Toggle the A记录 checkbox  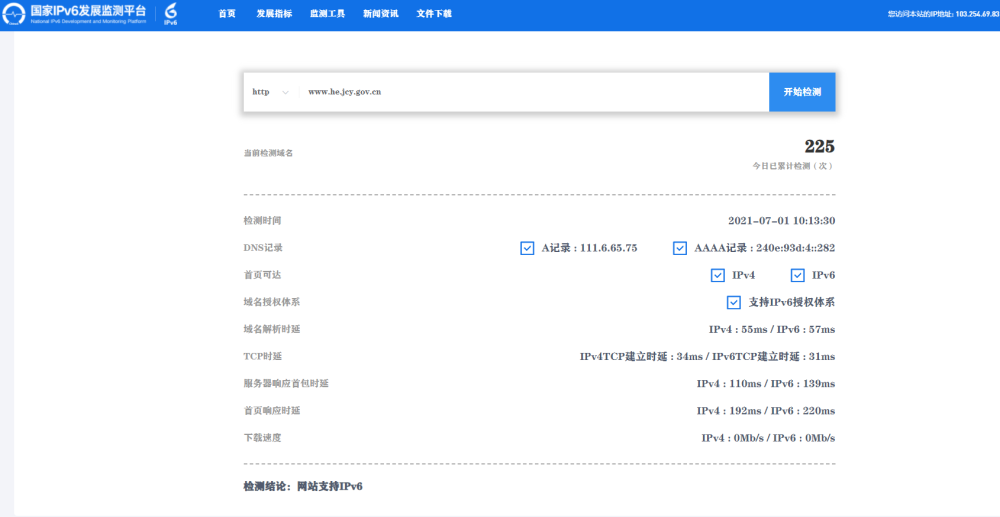[527, 248]
